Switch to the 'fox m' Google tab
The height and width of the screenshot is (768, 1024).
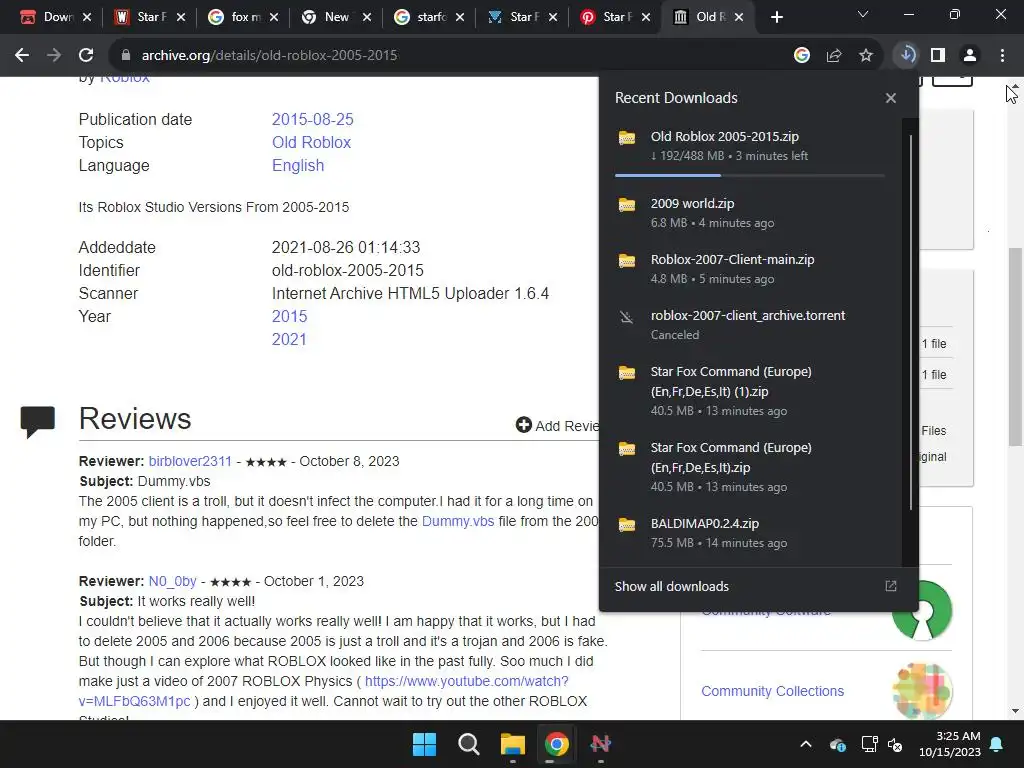(x=243, y=17)
